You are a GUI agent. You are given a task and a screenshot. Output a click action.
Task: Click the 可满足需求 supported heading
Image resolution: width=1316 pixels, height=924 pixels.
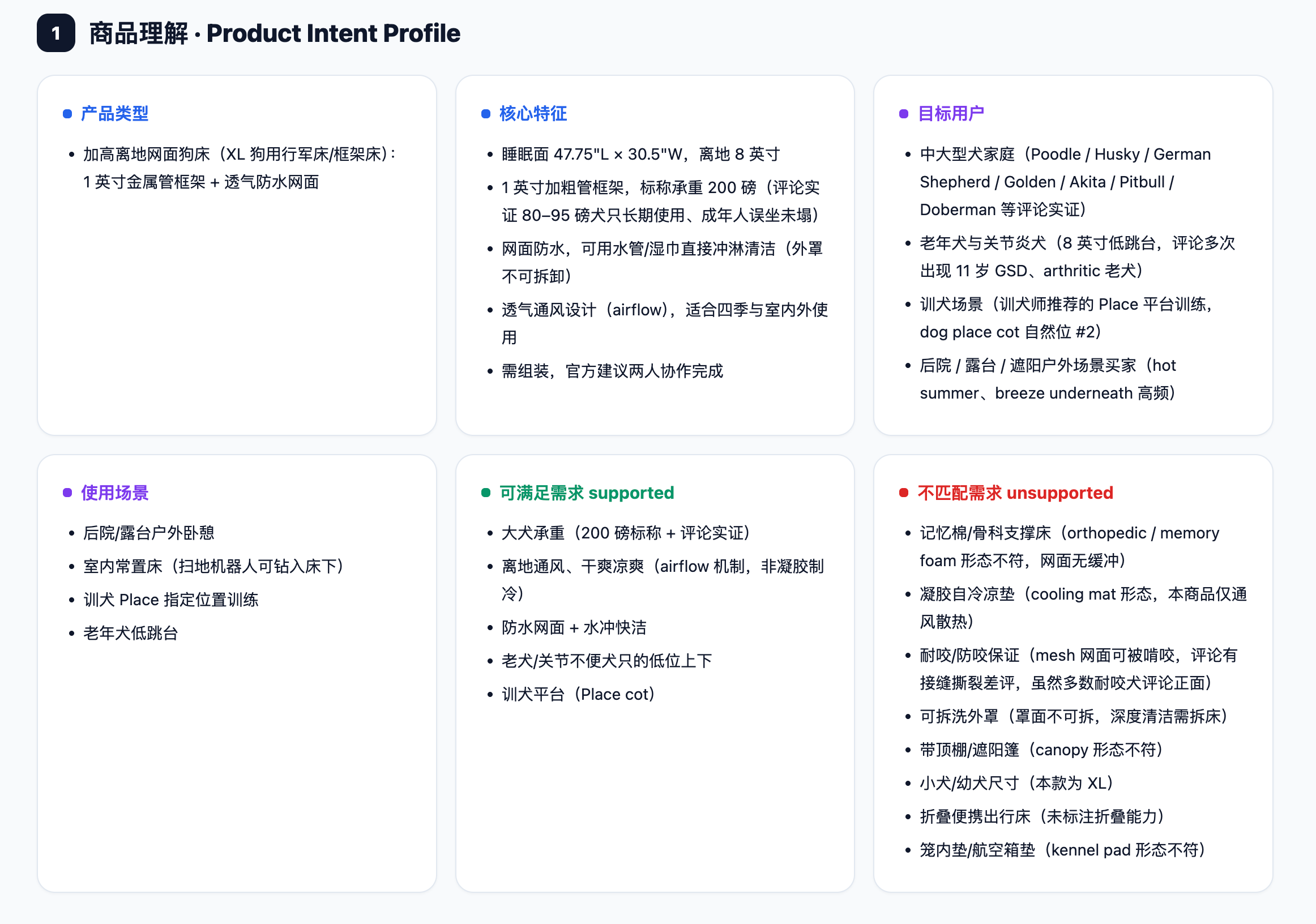[586, 493]
